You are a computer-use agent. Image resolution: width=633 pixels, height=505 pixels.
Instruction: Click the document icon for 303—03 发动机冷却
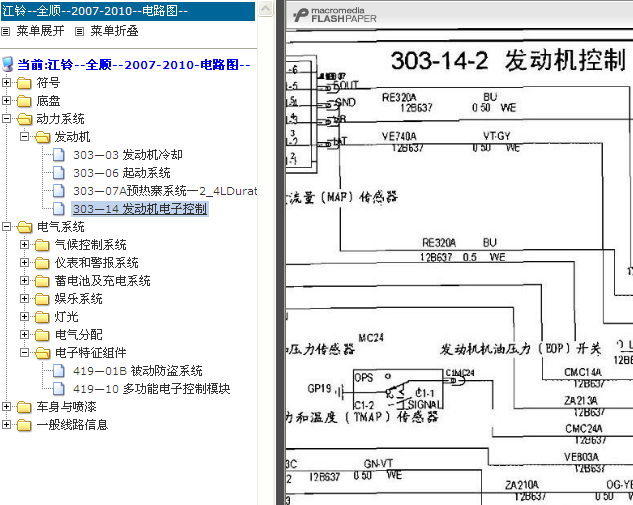pos(59,155)
